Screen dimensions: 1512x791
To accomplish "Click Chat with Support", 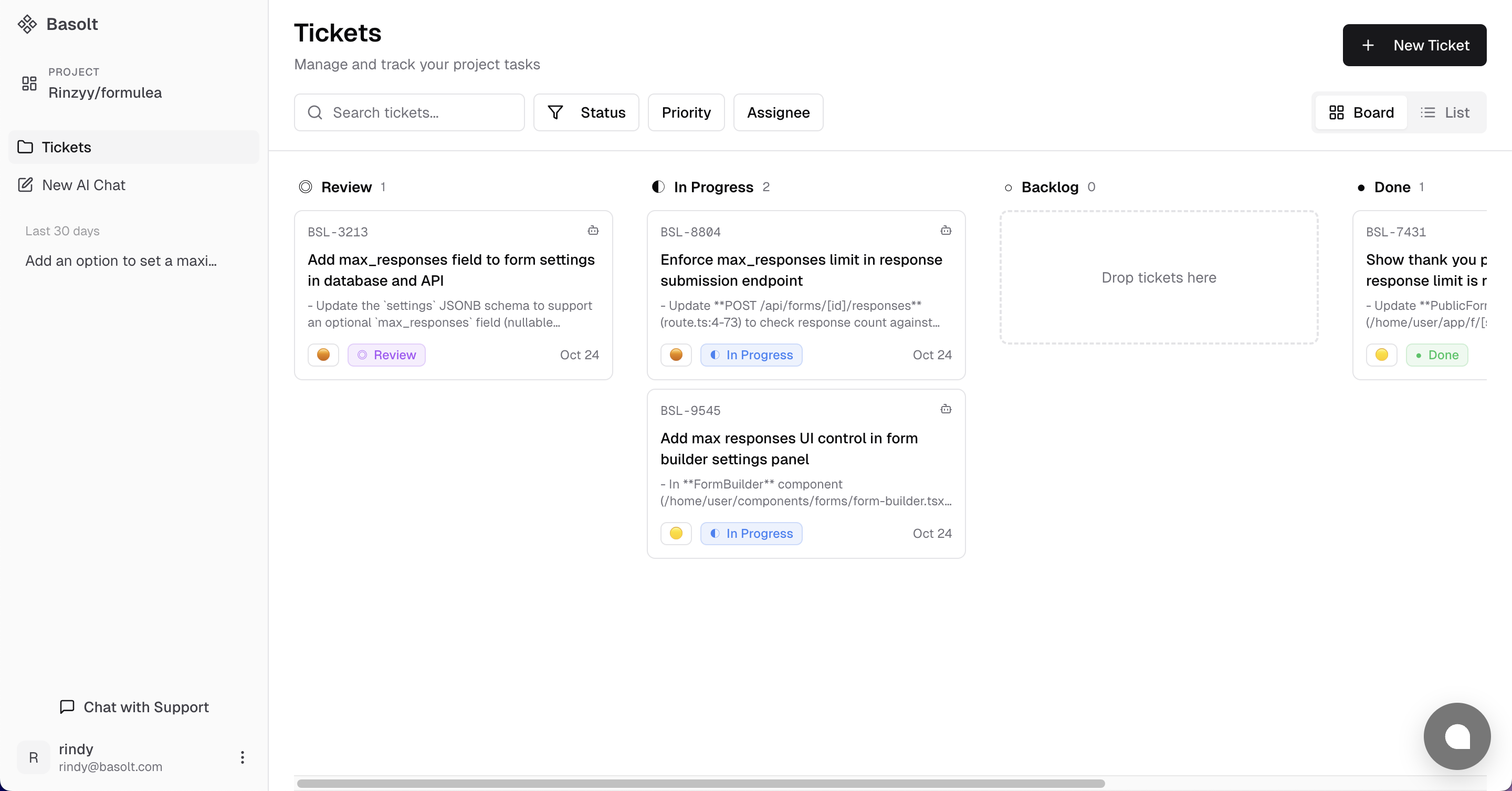I will [x=145, y=706].
